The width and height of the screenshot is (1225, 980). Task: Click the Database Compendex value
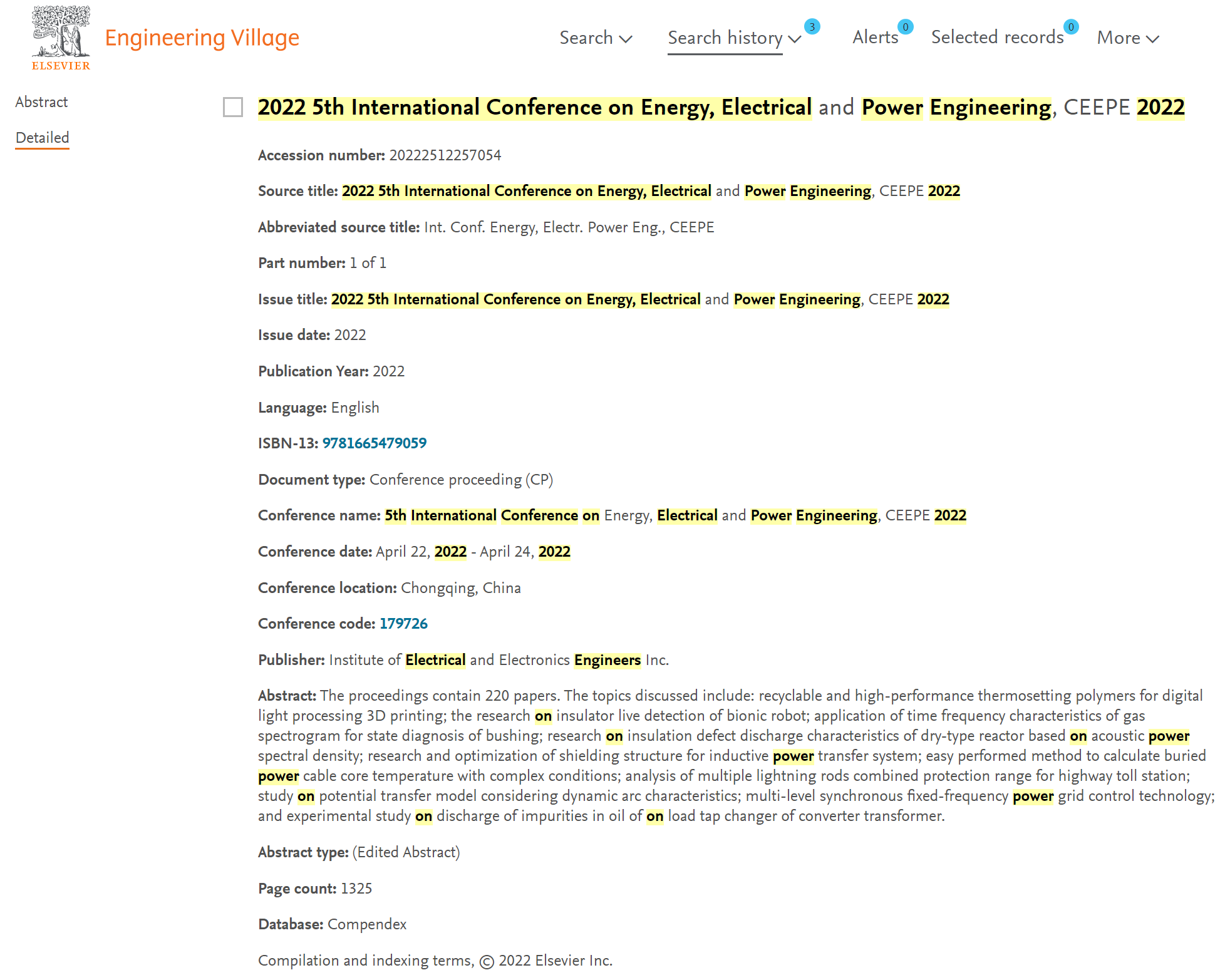367,924
